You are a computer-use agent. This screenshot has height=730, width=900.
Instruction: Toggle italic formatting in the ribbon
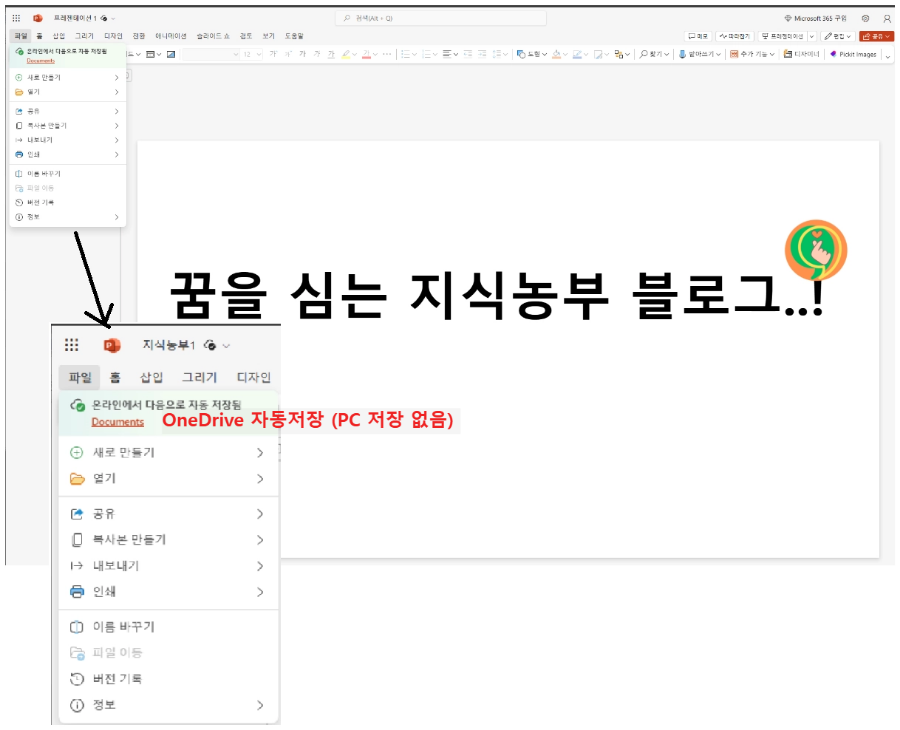tap(317, 52)
